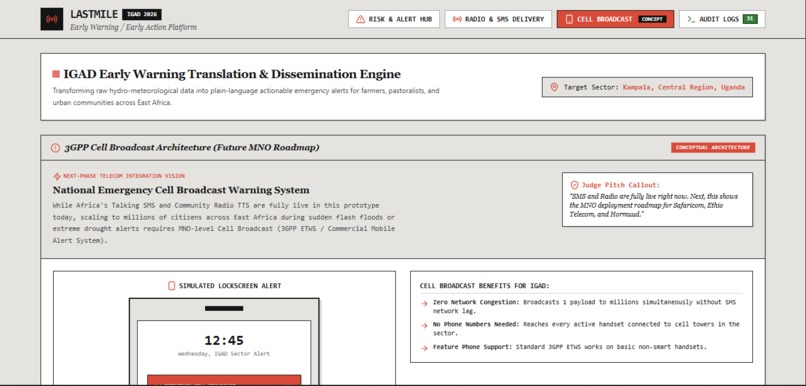The height and width of the screenshot is (386, 806).
Task: Click the IGAD 2026 badge
Action: (142, 14)
